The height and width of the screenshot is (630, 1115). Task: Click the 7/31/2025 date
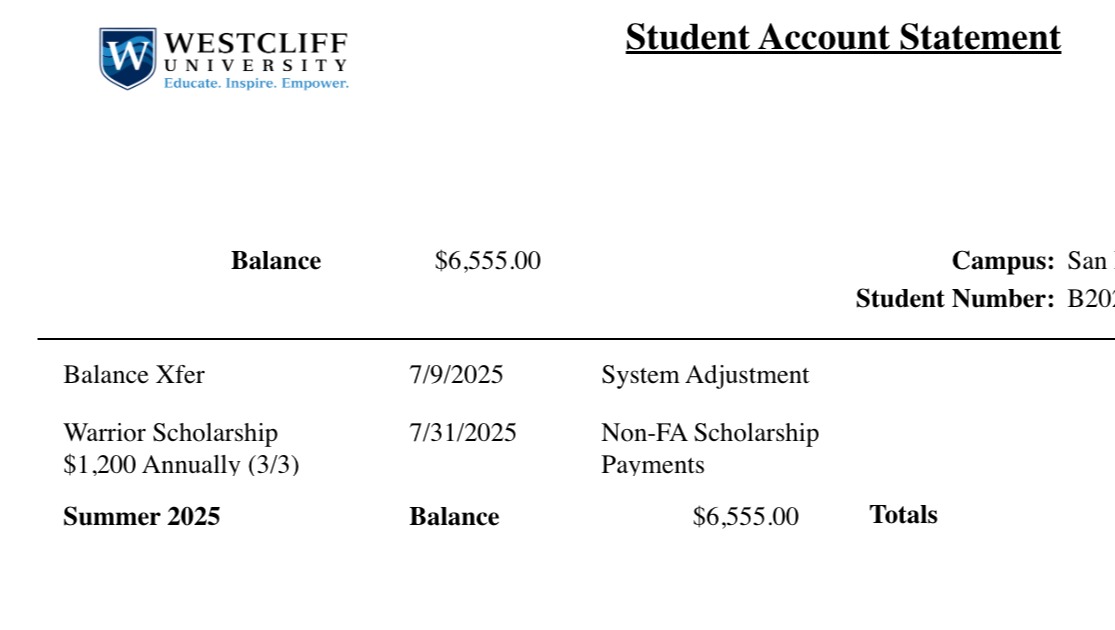click(x=463, y=433)
